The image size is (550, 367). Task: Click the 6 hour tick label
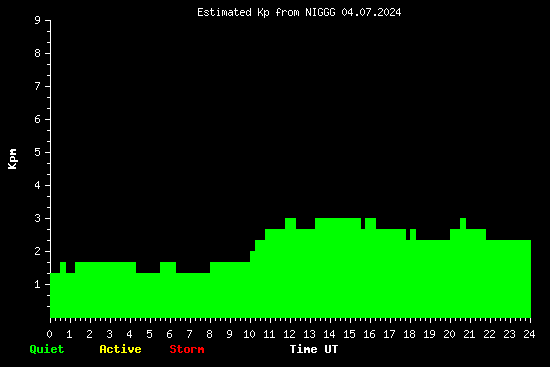[169, 334]
